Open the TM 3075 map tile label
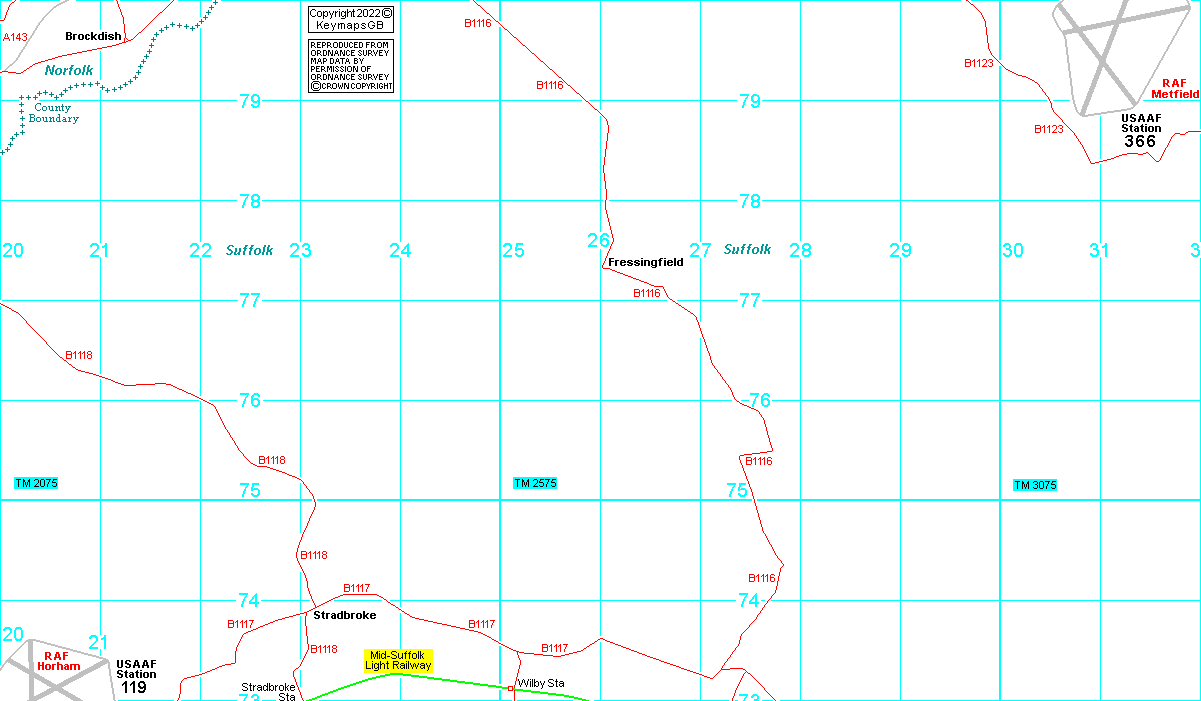The width and height of the screenshot is (1201, 701). (x=1035, y=485)
